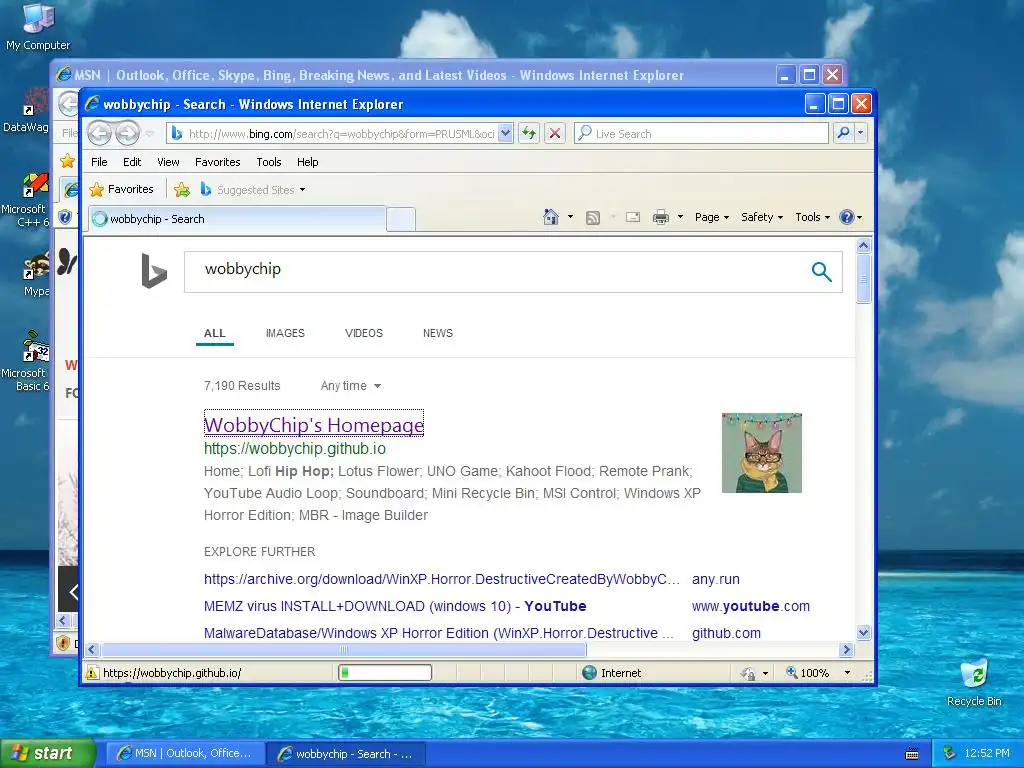Open the zoom level dropdown arrow
This screenshot has width=1024, height=768.
pyautogui.click(x=847, y=673)
